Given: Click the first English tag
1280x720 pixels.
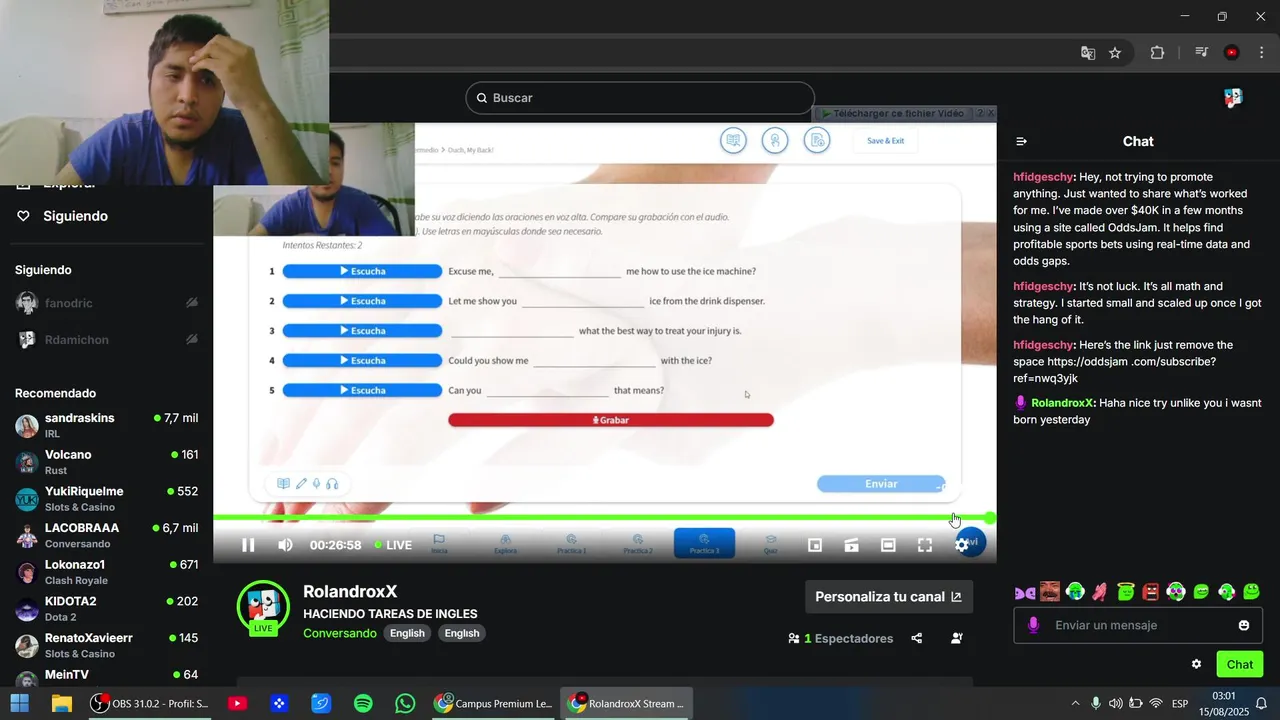Looking at the screenshot, I should [x=407, y=633].
